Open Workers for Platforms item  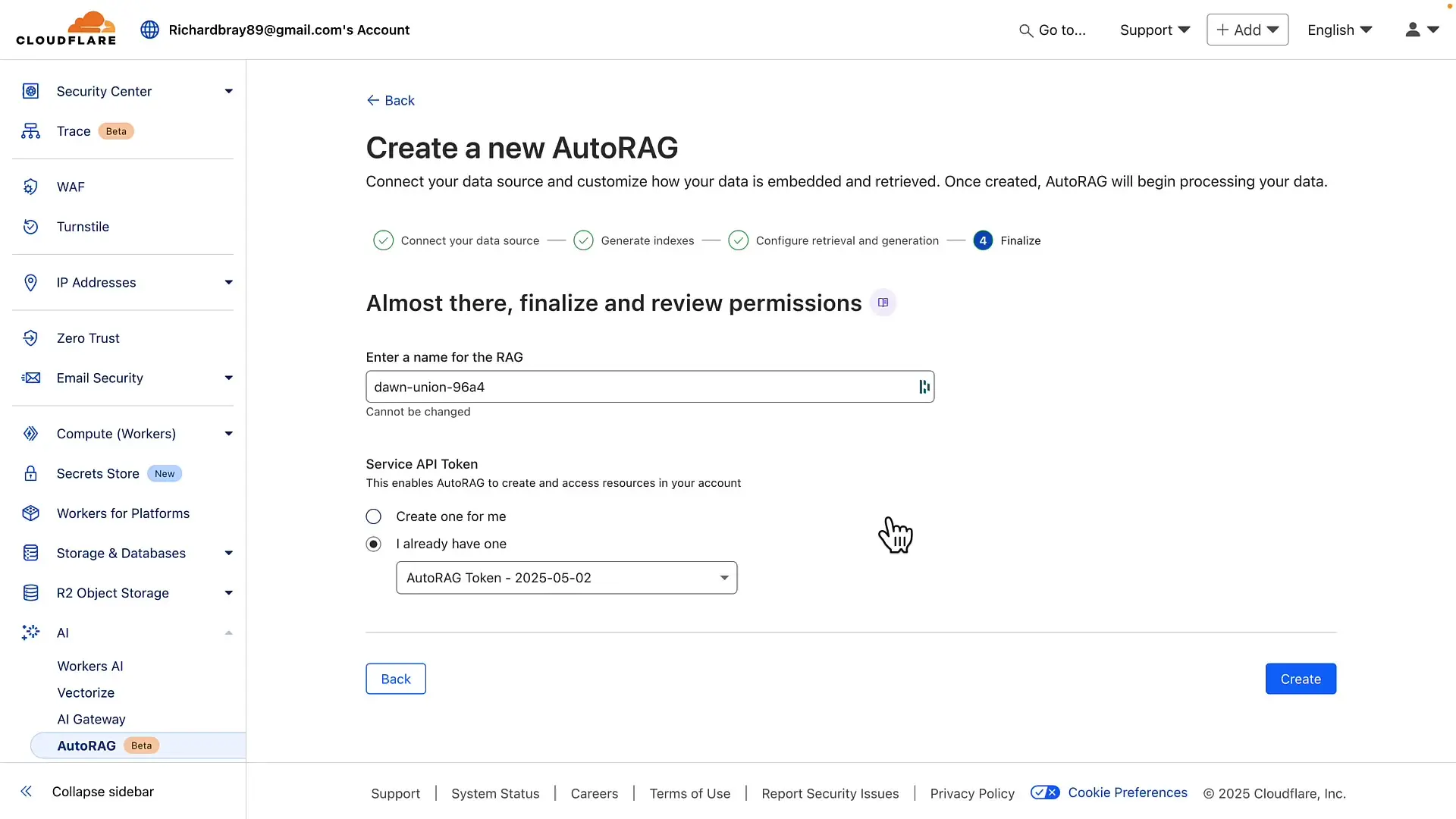(x=123, y=513)
